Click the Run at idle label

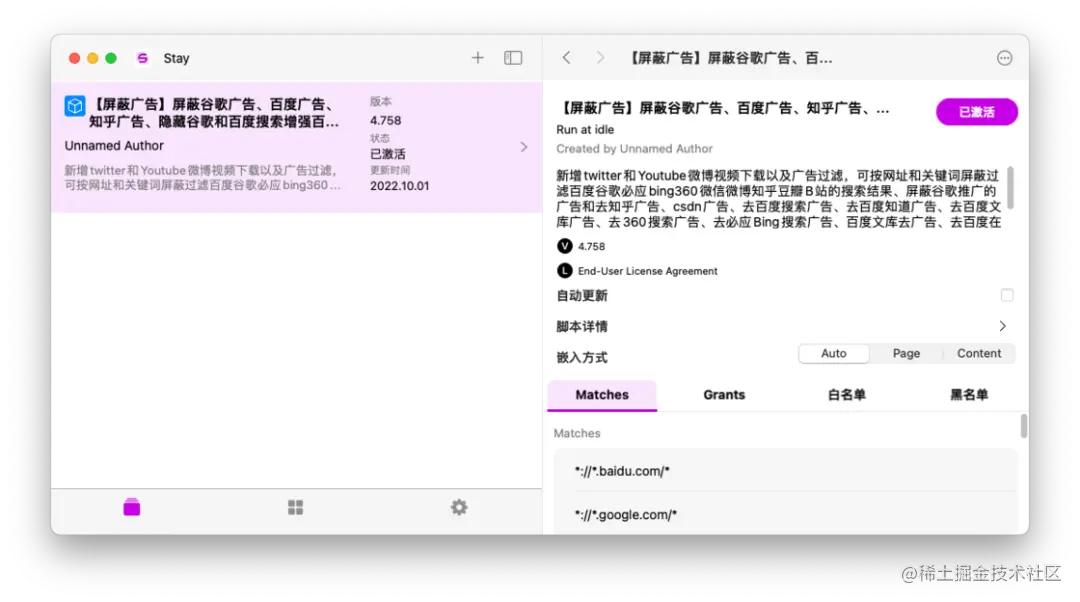585,129
